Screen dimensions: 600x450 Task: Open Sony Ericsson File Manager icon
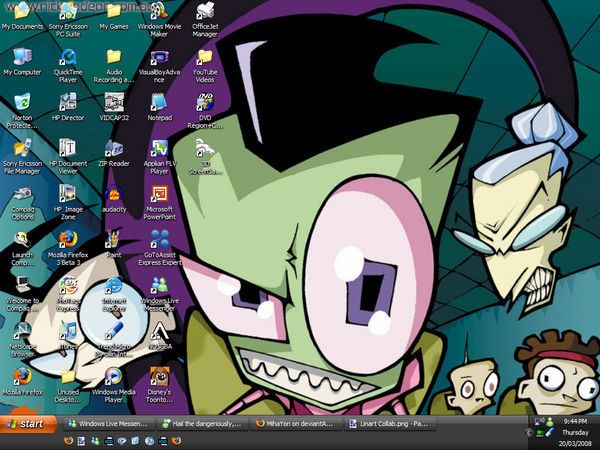point(22,157)
